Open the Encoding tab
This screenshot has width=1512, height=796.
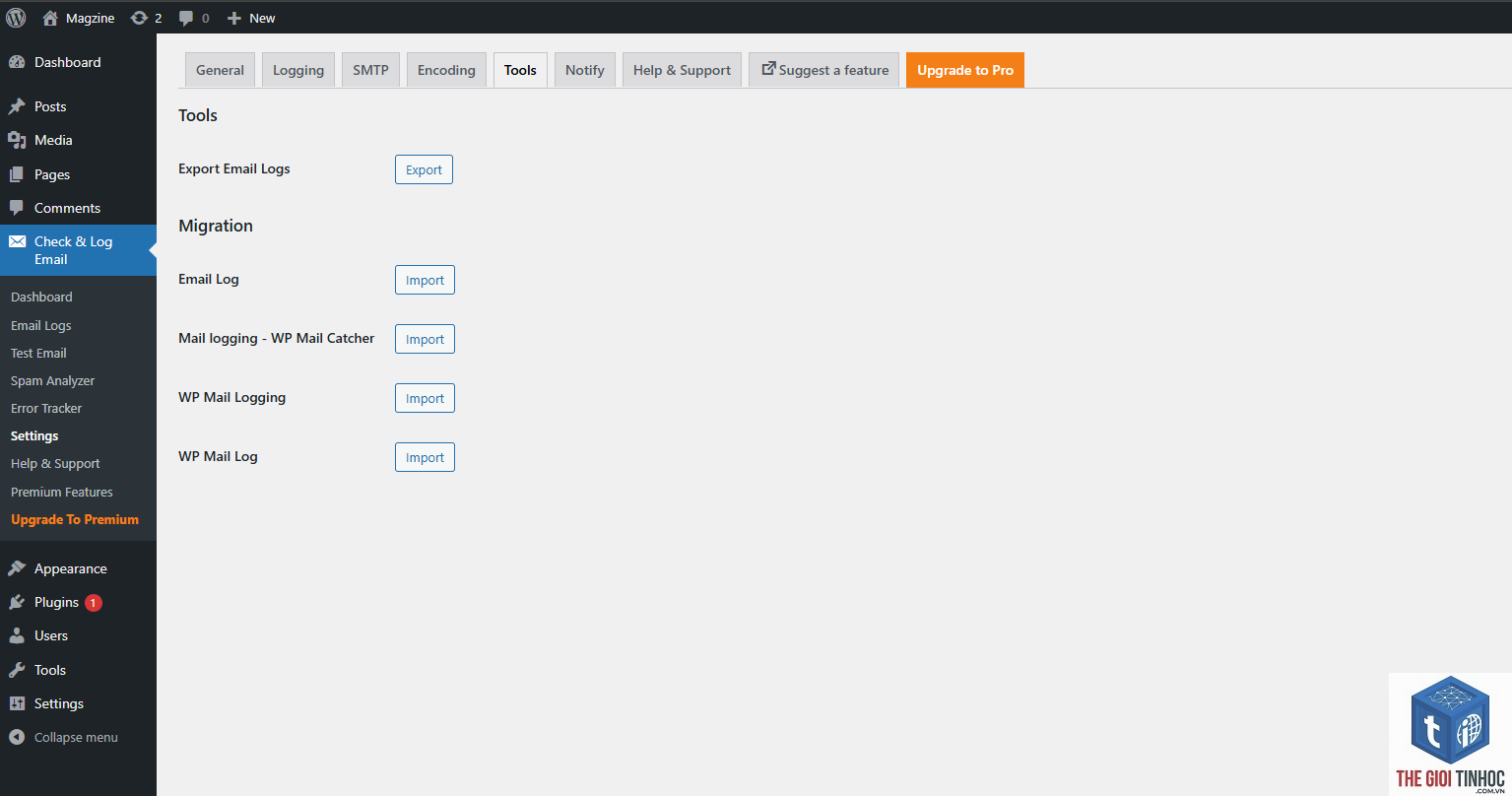pyautogui.click(x=446, y=70)
